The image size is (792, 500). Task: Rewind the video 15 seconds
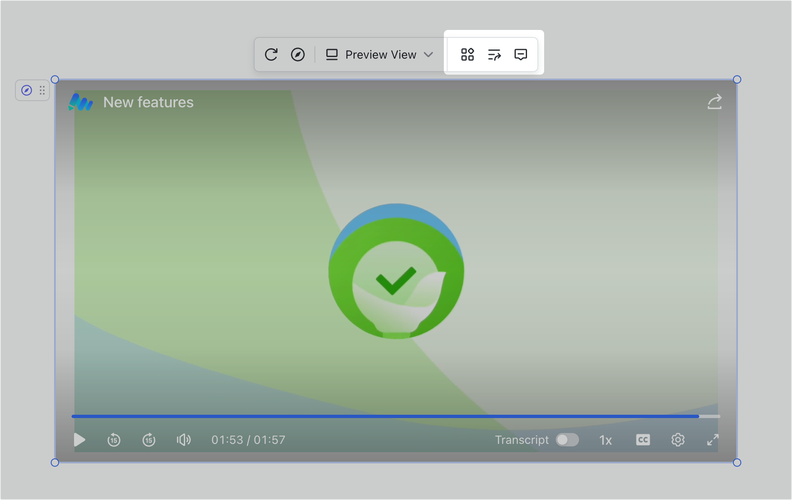coord(114,440)
